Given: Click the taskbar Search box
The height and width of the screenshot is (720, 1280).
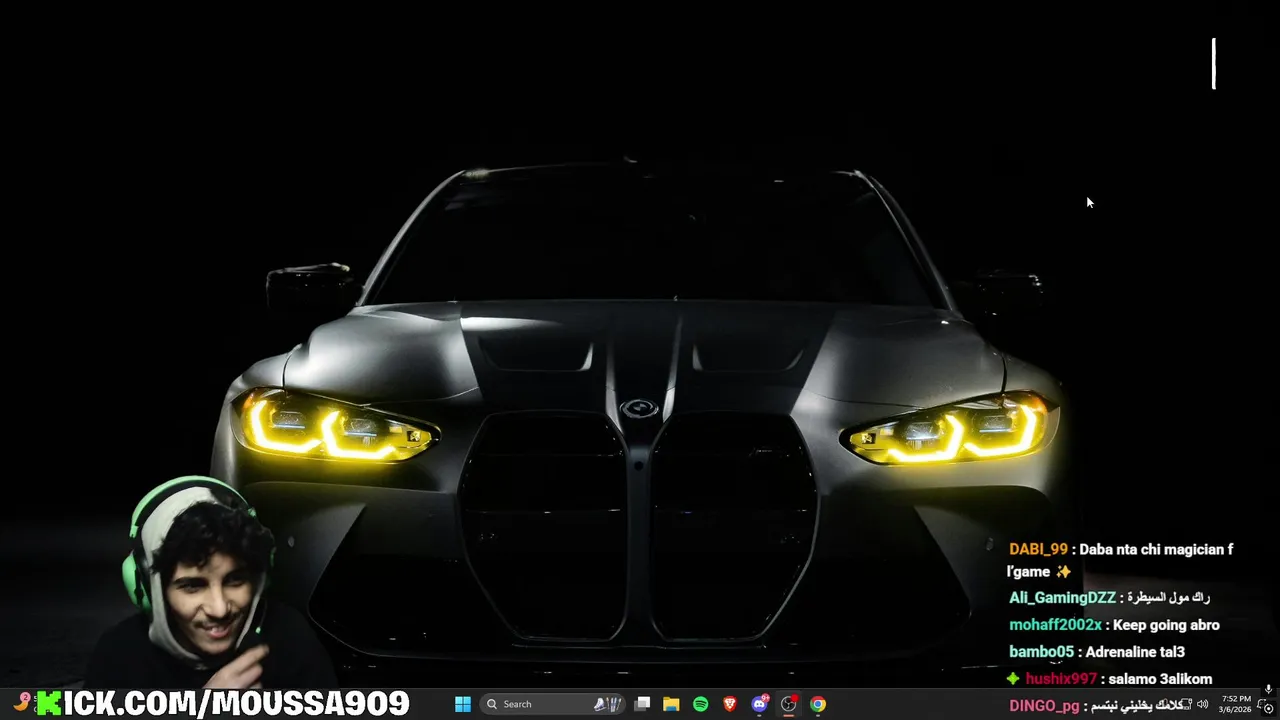Looking at the screenshot, I should pos(553,704).
